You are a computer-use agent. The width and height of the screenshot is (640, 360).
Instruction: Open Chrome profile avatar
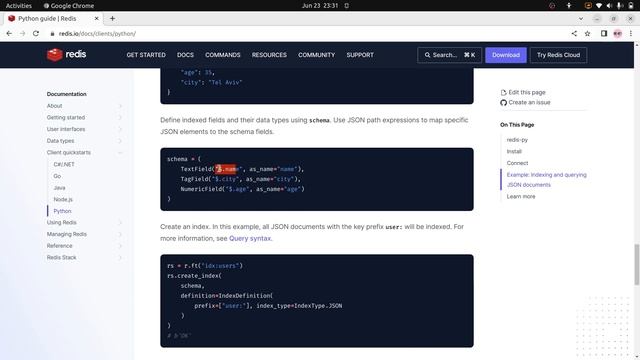[x=618, y=33]
